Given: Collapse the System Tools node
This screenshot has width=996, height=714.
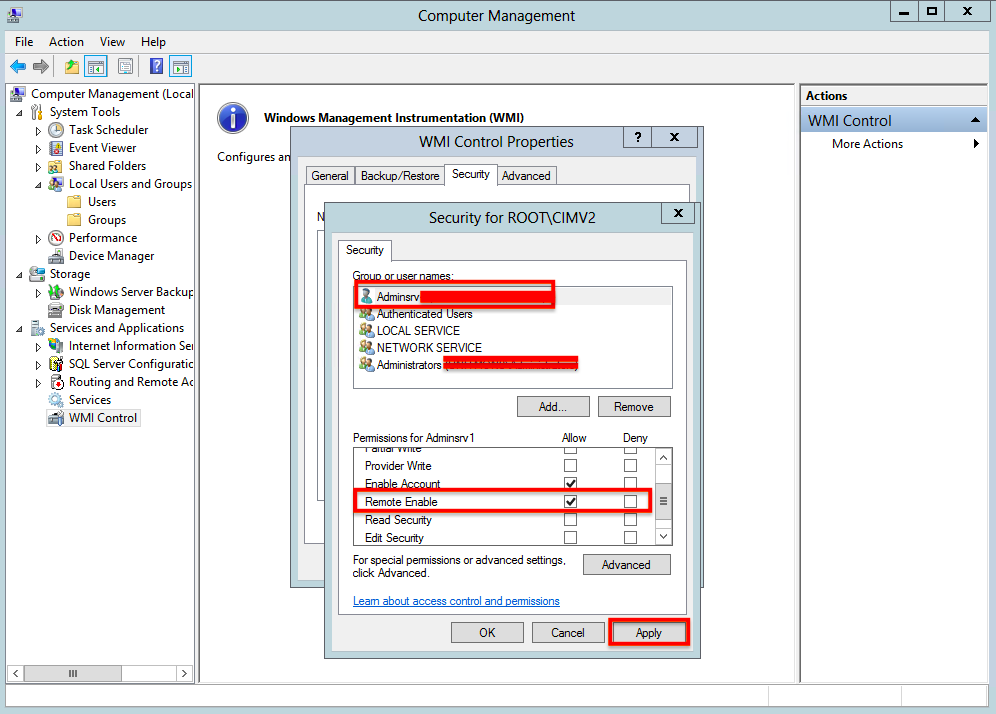Looking at the screenshot, I should tap(20, 113).
